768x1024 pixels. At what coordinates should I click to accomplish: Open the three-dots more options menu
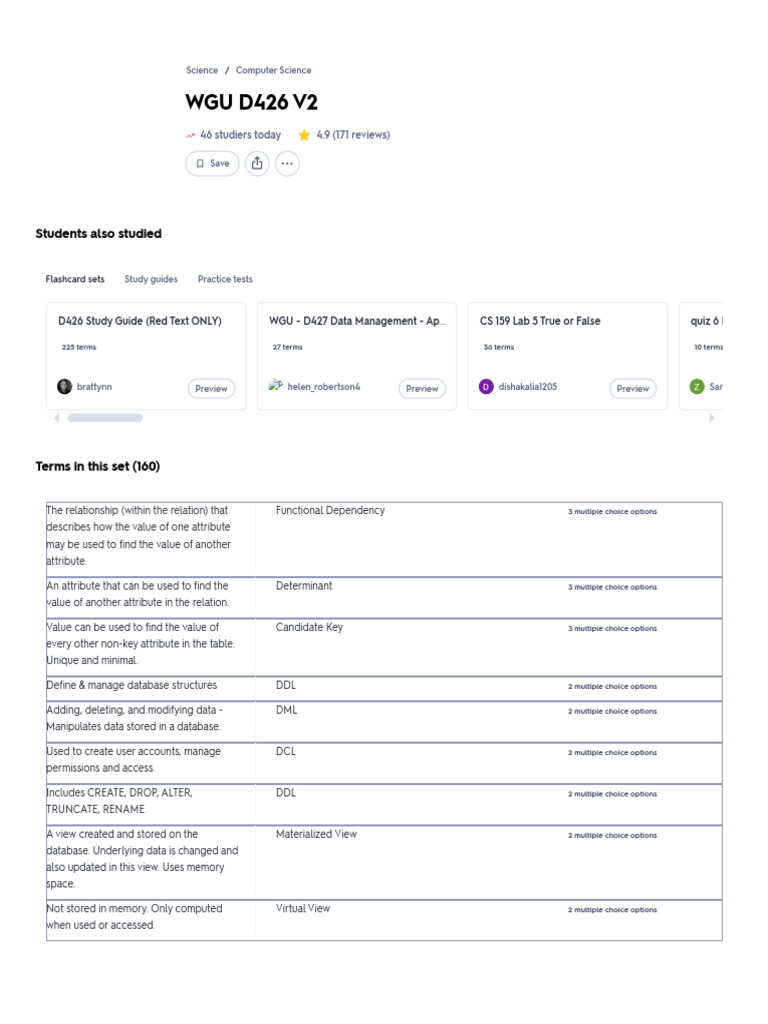[287, 163]
